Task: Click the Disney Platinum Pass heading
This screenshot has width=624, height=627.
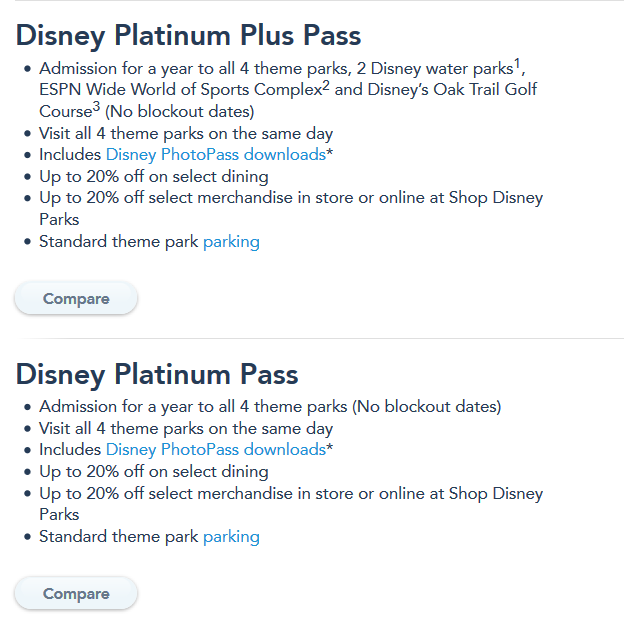Action: 157,375
